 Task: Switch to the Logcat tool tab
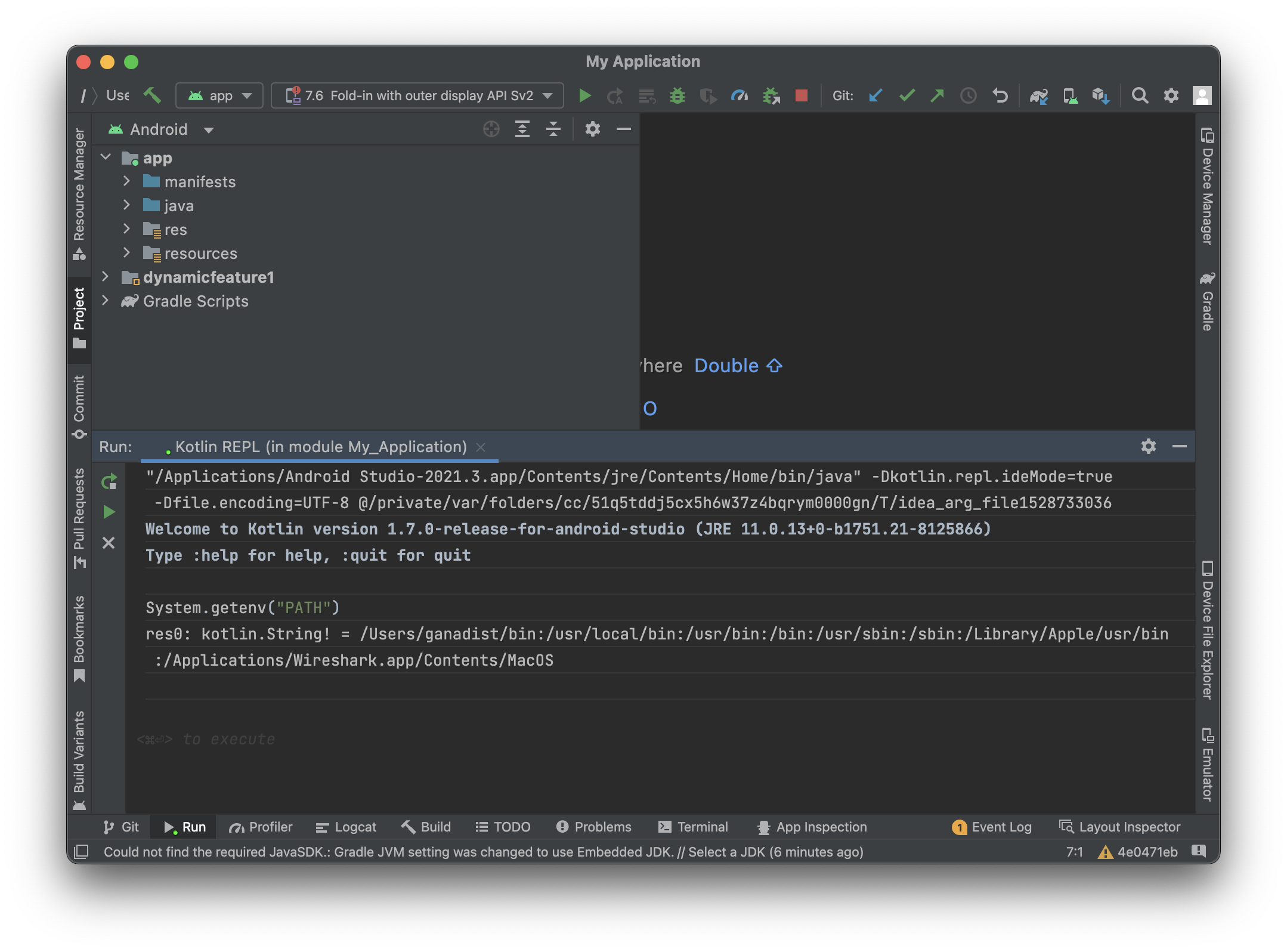(x=346, y=827)
